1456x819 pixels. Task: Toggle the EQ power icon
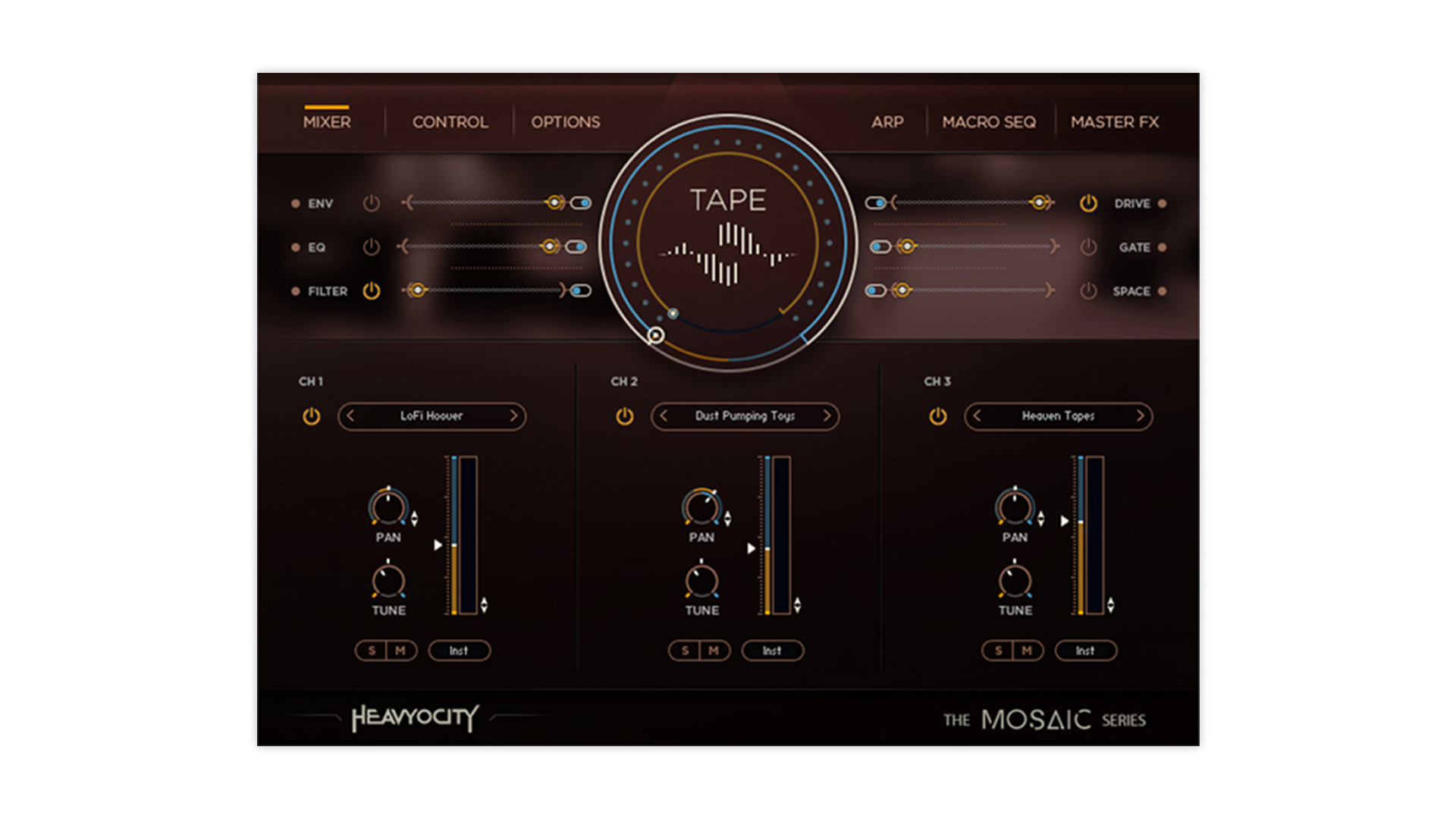[x=371, y=246]
